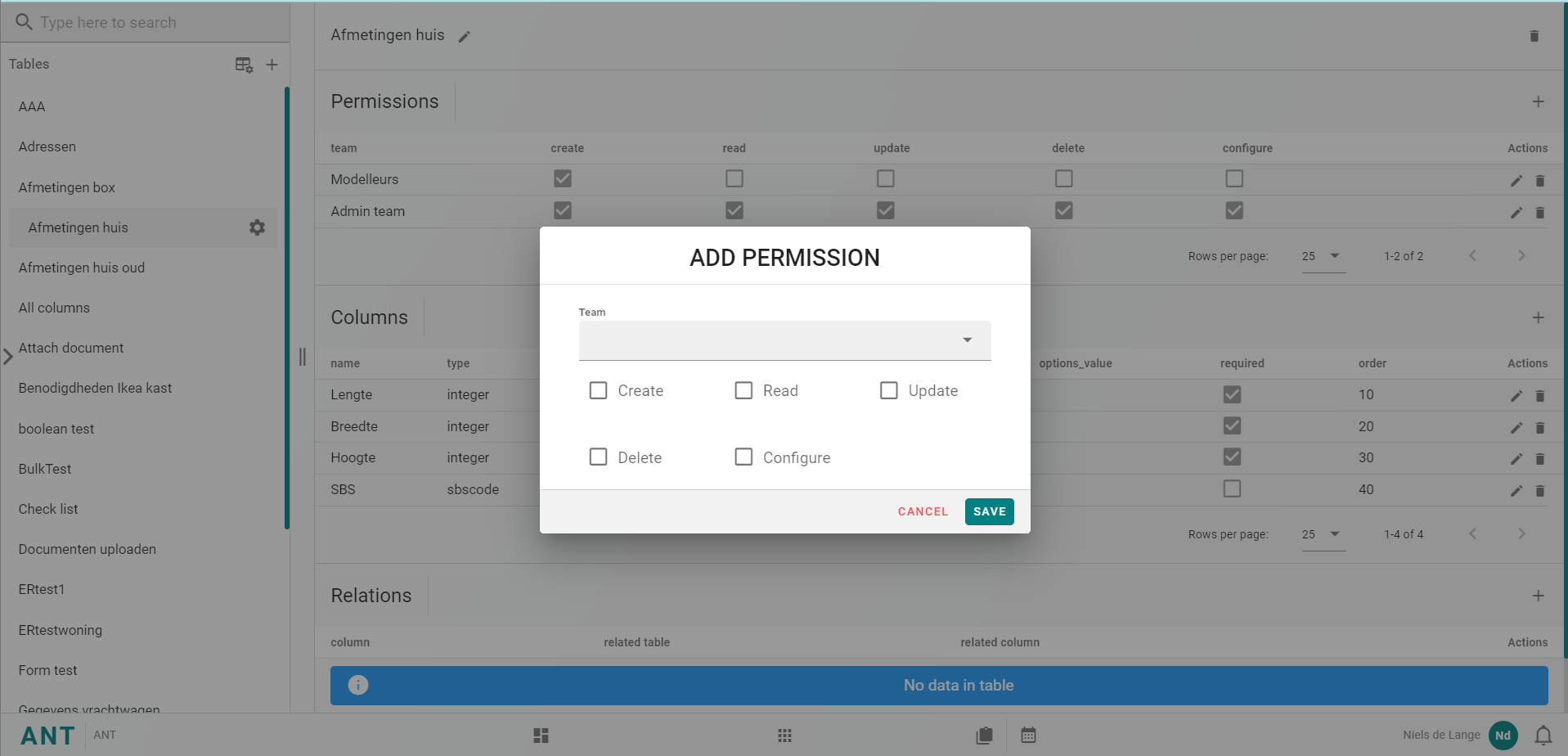Screen dimensions: 1568x756
Task: Click the table settings icon beside Tables
Action: (244, 65)
